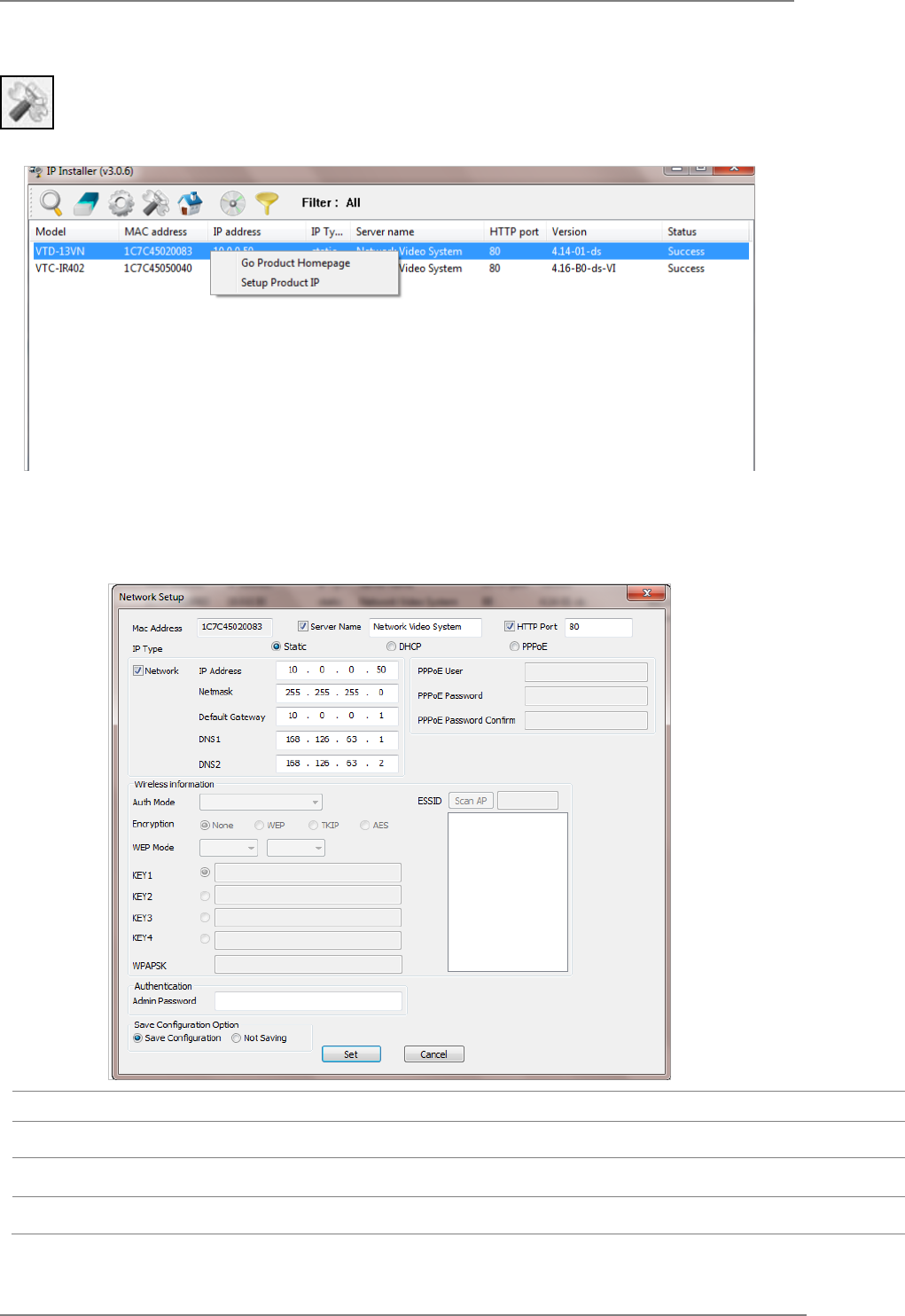This screenshot has height=1316, width=905.
Task: Click the PPPoE User field
Action: click(586, 671)
